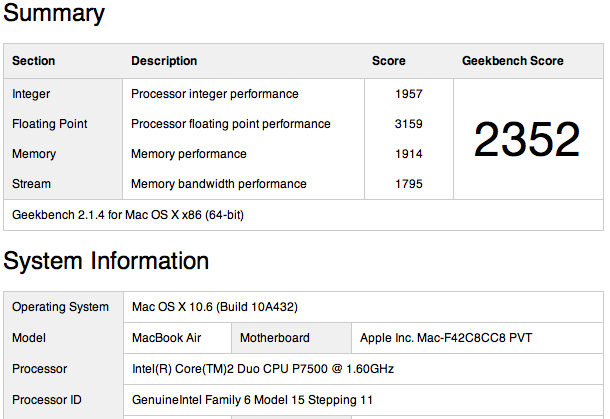Click the floating point score 3159
Image resolution: width=610 pixels, height=419 pixels.
(x=408, y=124)
